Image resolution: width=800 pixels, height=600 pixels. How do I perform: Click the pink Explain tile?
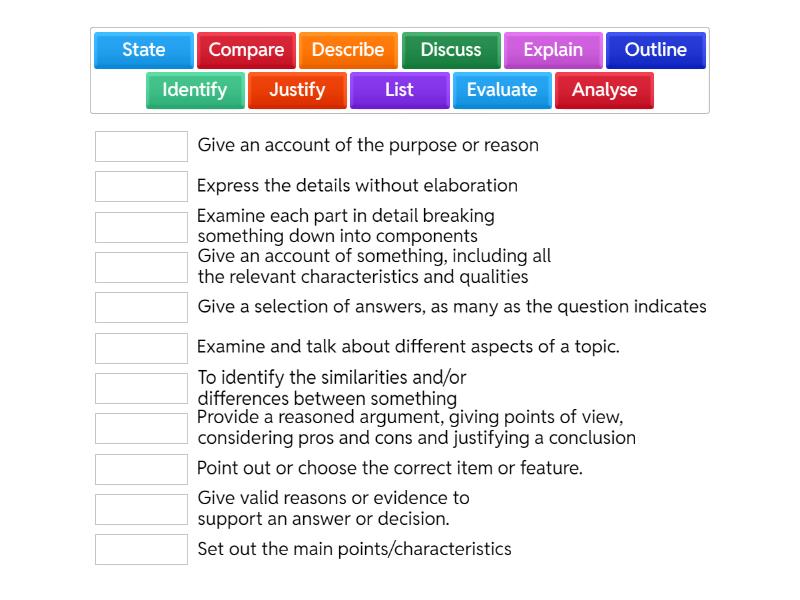(553, 50)
